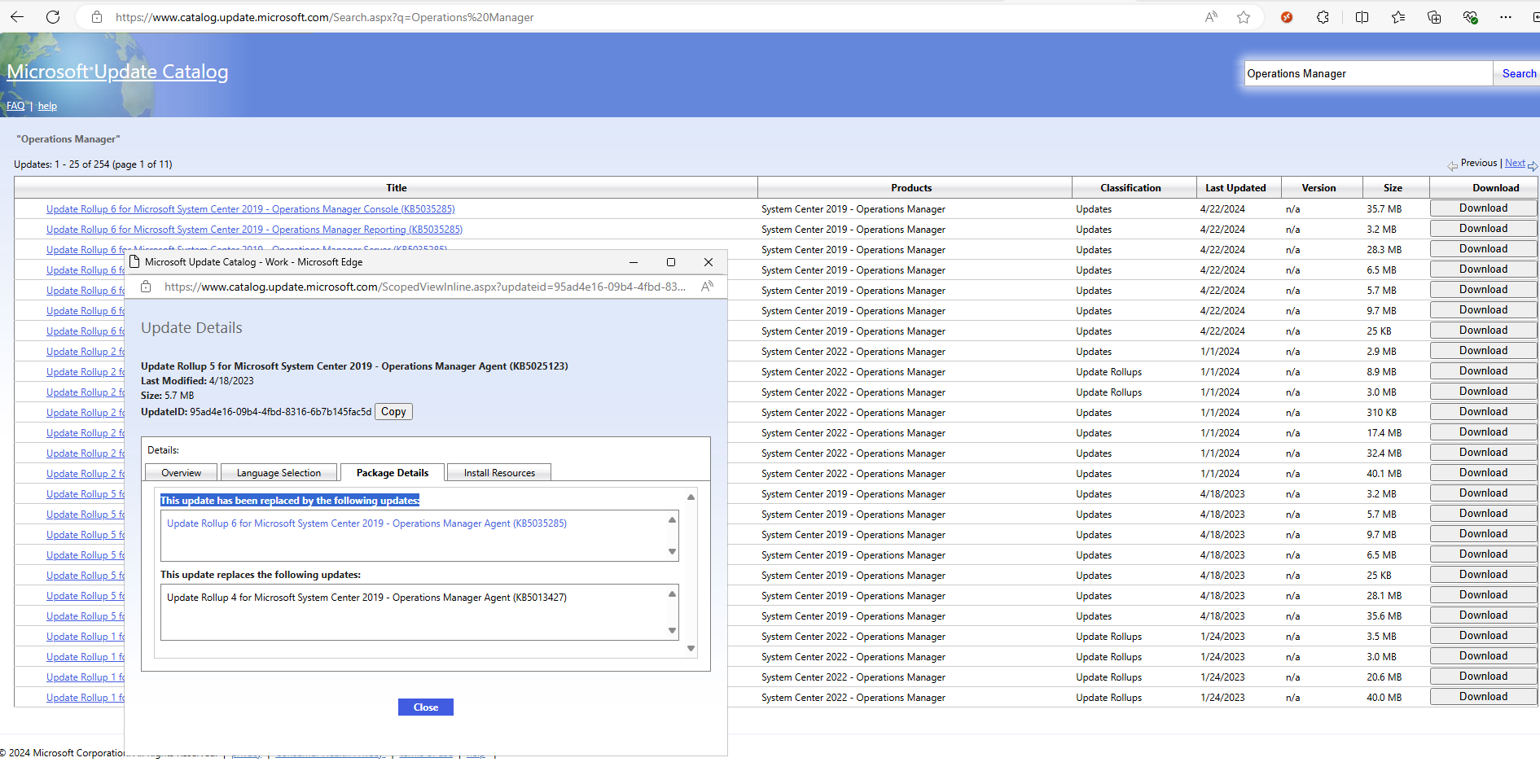Go to Next results page link
1540x784 pixels.
1515,163
